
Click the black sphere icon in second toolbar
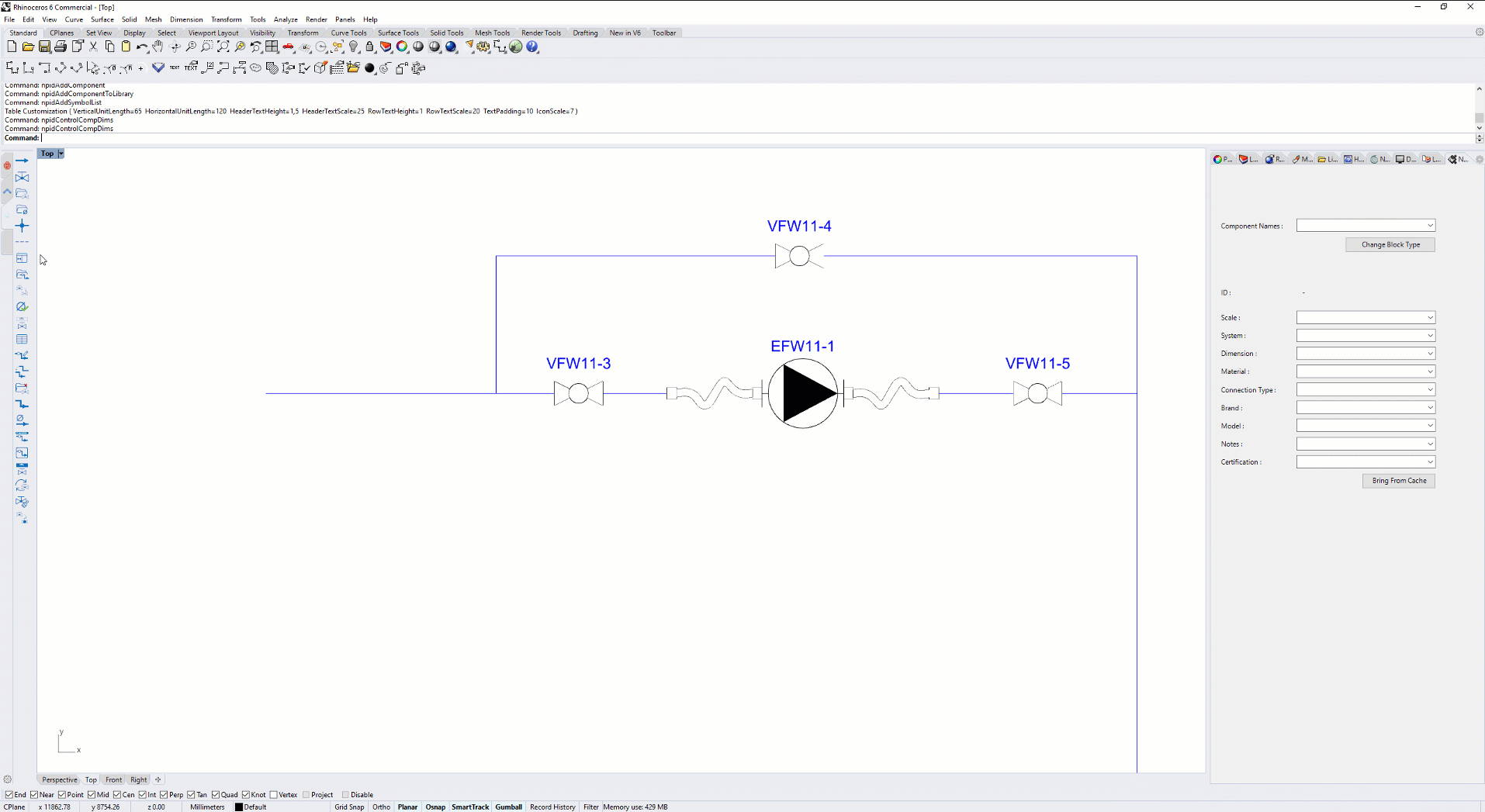click(x=370, y=68)
